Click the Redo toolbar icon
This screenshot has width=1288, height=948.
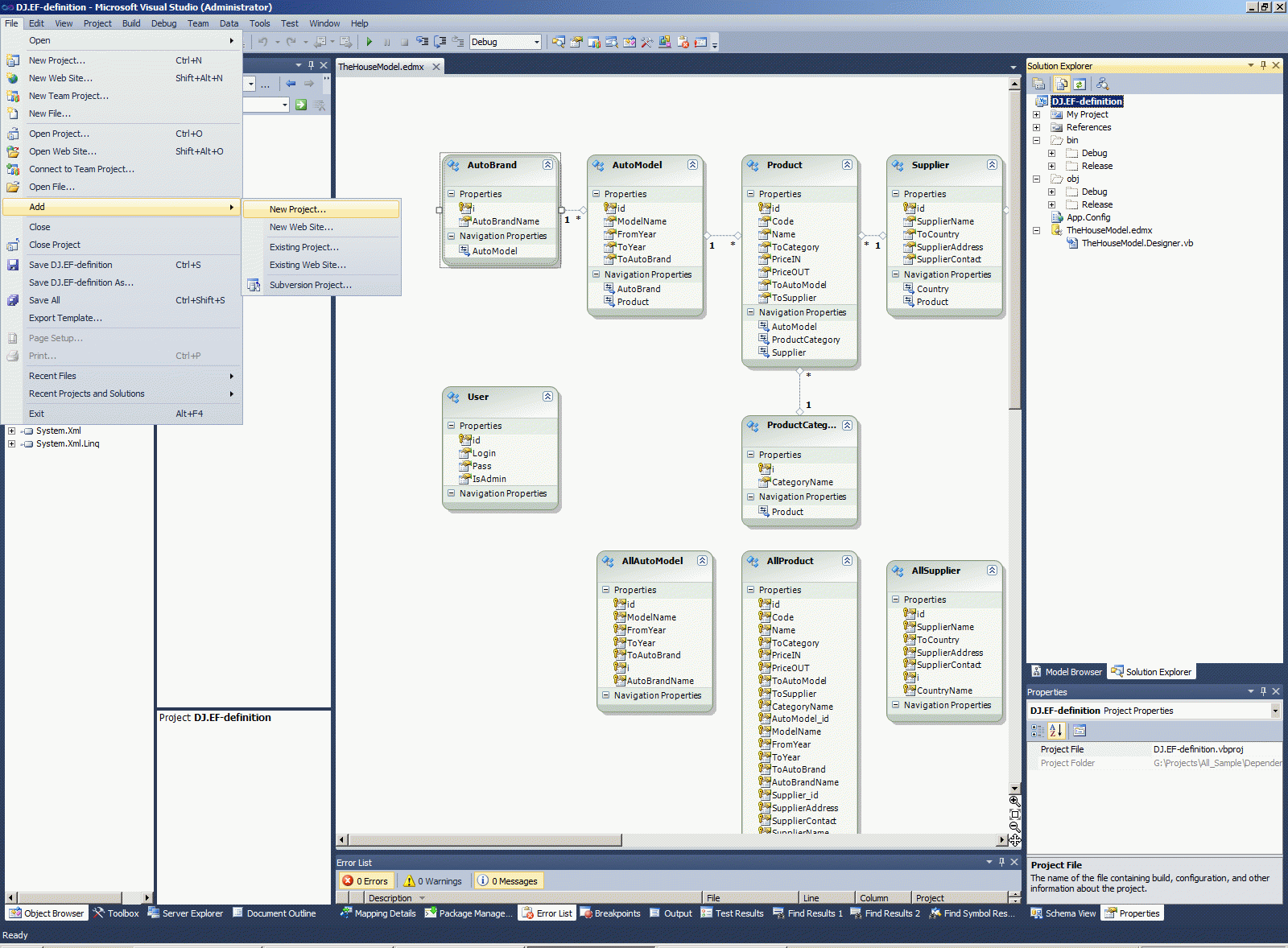(291, 42)
